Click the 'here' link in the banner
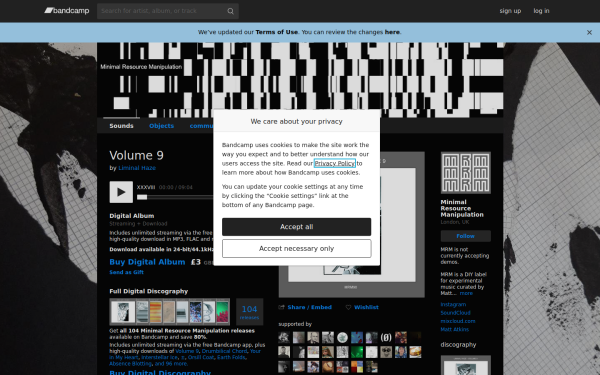The height and width of the screenshot is (375, 600). (x=392, y=32)
